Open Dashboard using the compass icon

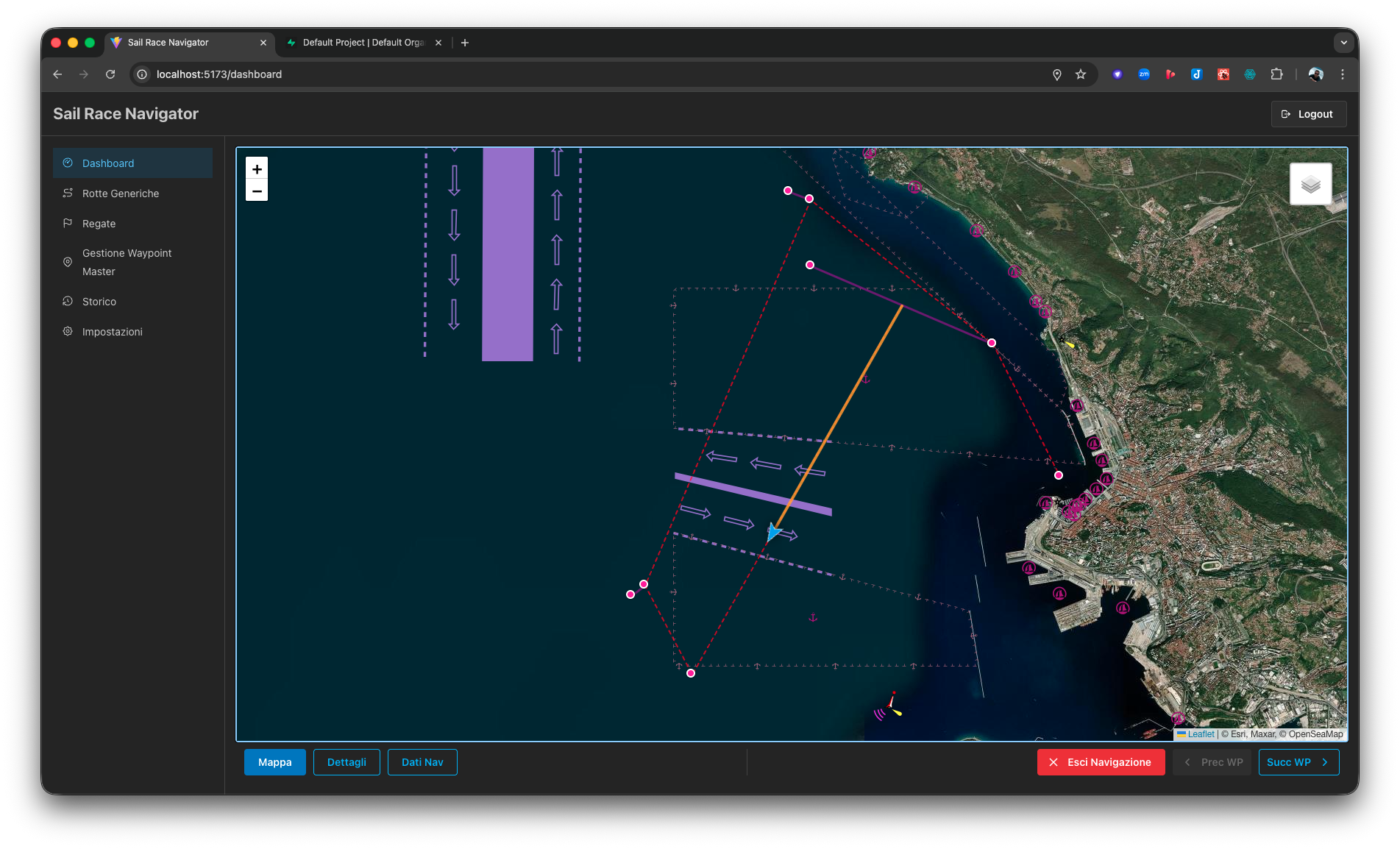(x=68, y=163)
